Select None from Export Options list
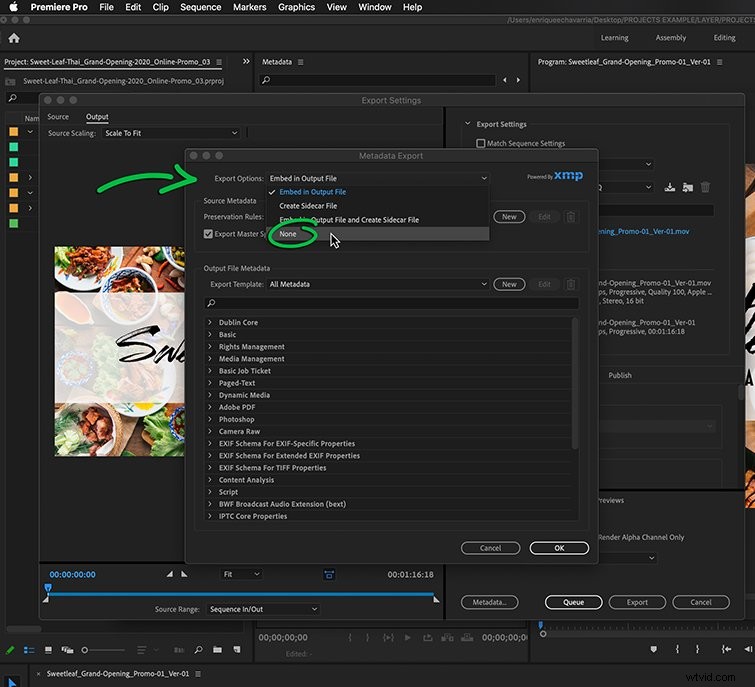This screenshot has width=755, height=687. tap(378, 234)
